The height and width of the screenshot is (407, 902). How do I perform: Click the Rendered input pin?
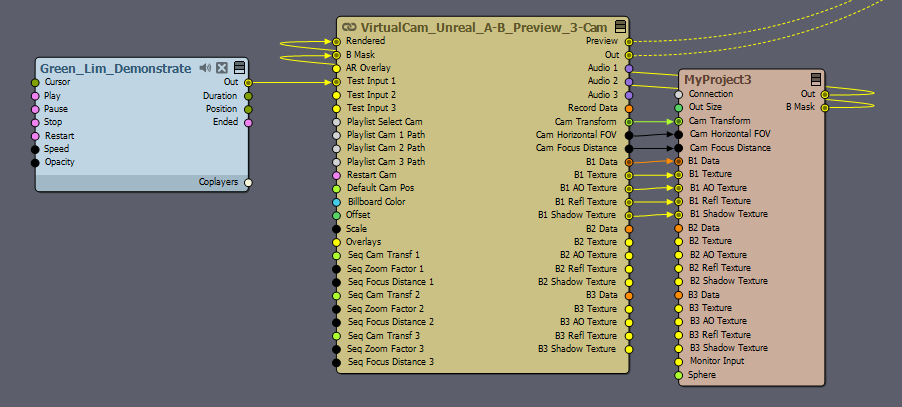[x=337, y=41]
